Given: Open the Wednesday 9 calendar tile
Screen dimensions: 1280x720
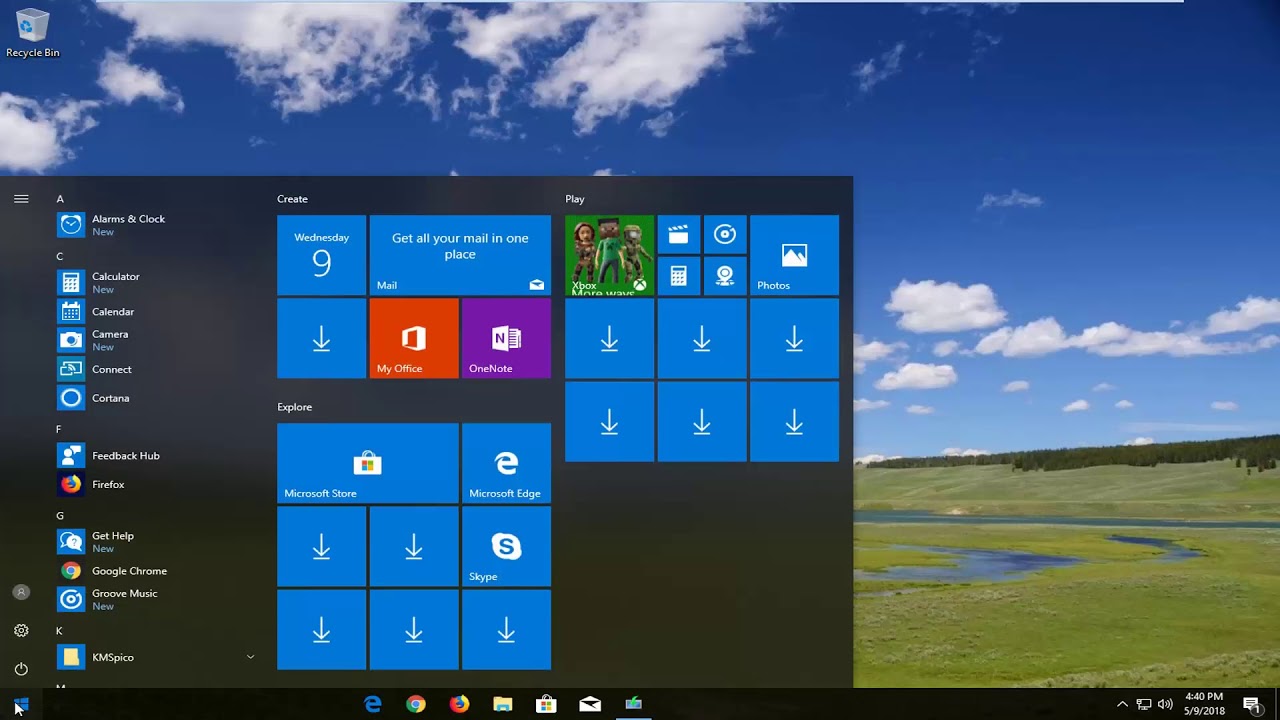Looking at the screenshot, I should click(x=321, y=255).
